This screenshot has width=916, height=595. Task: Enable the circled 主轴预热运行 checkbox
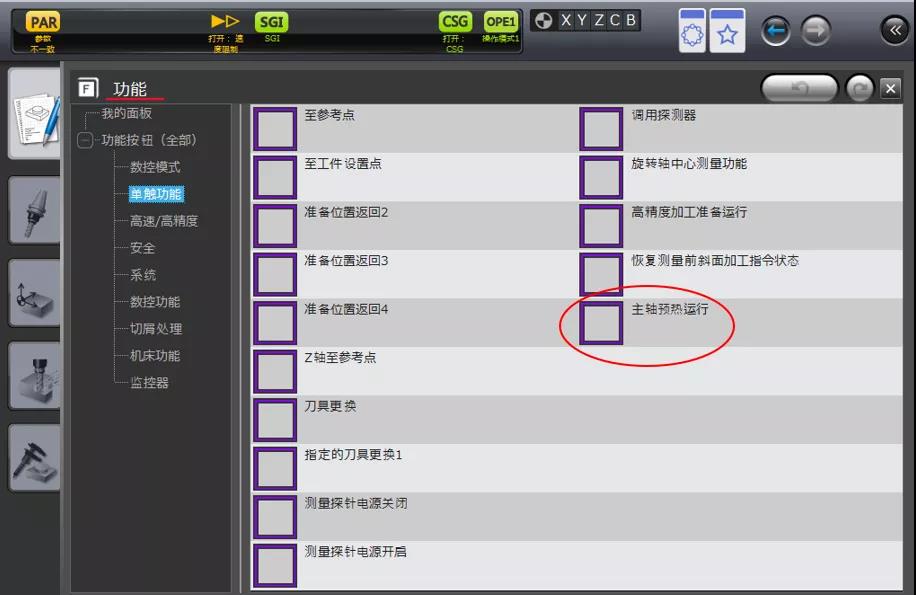click(x=600, y=325)
